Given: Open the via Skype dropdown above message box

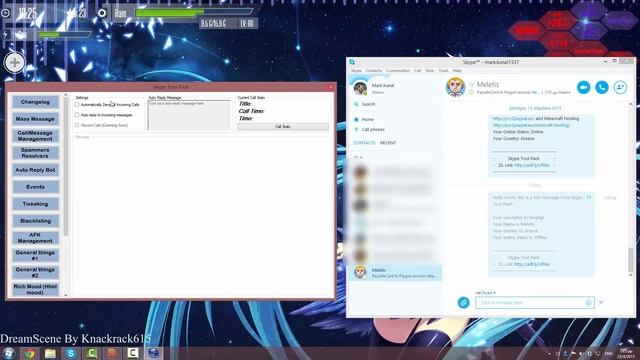Looking at the screenshot, I should pyautogui.click(x=485, y=293).
